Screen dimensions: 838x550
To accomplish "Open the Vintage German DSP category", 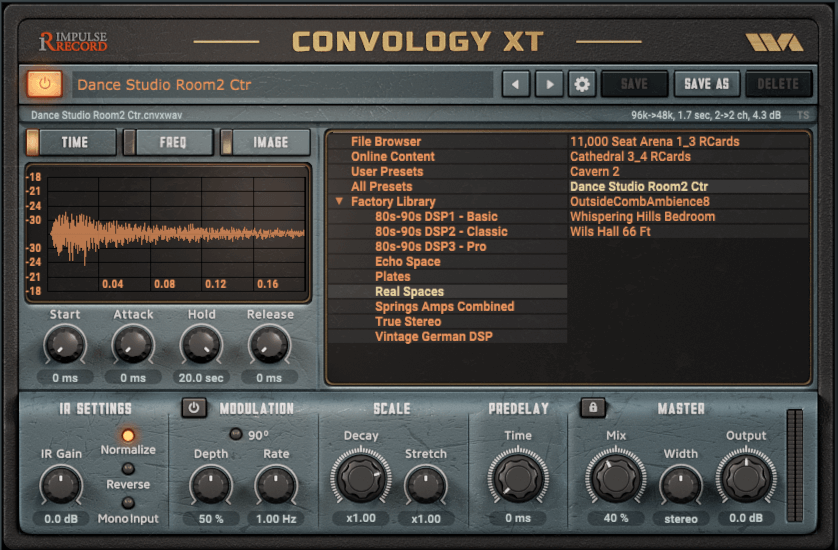I will click(433, 337).
